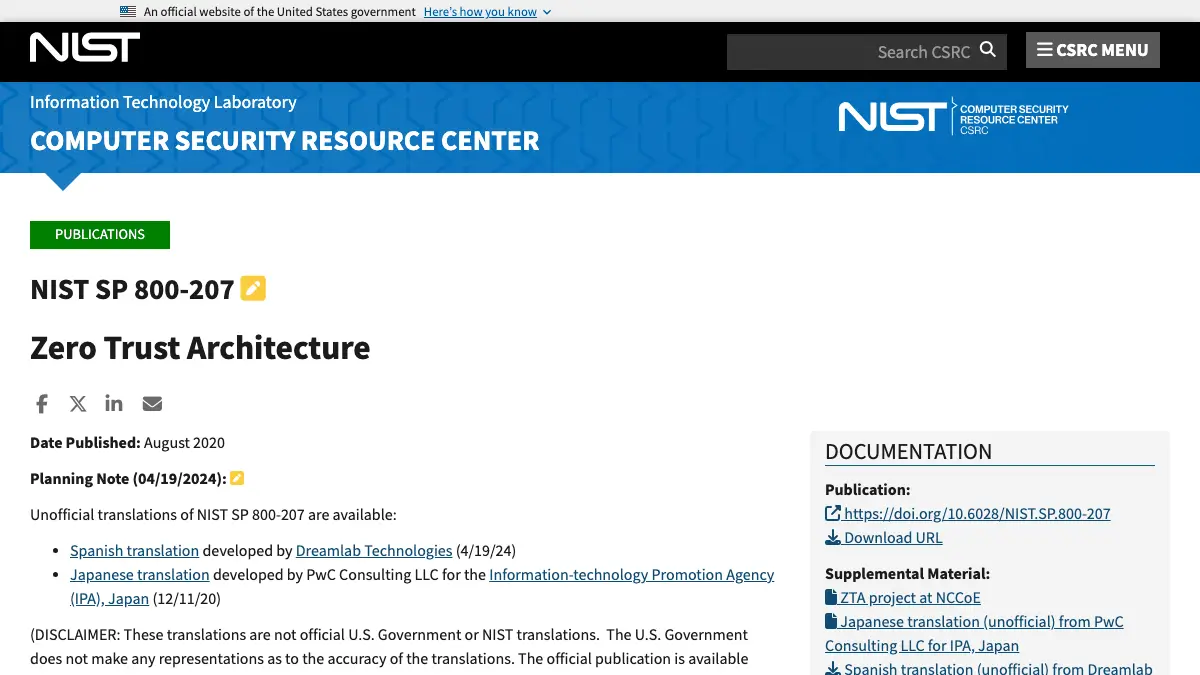Viewport: 1200px width, 675px height.
Task: Open Spanish translation (unofficial) from Dreamlab link
Action: pos(989,668)
